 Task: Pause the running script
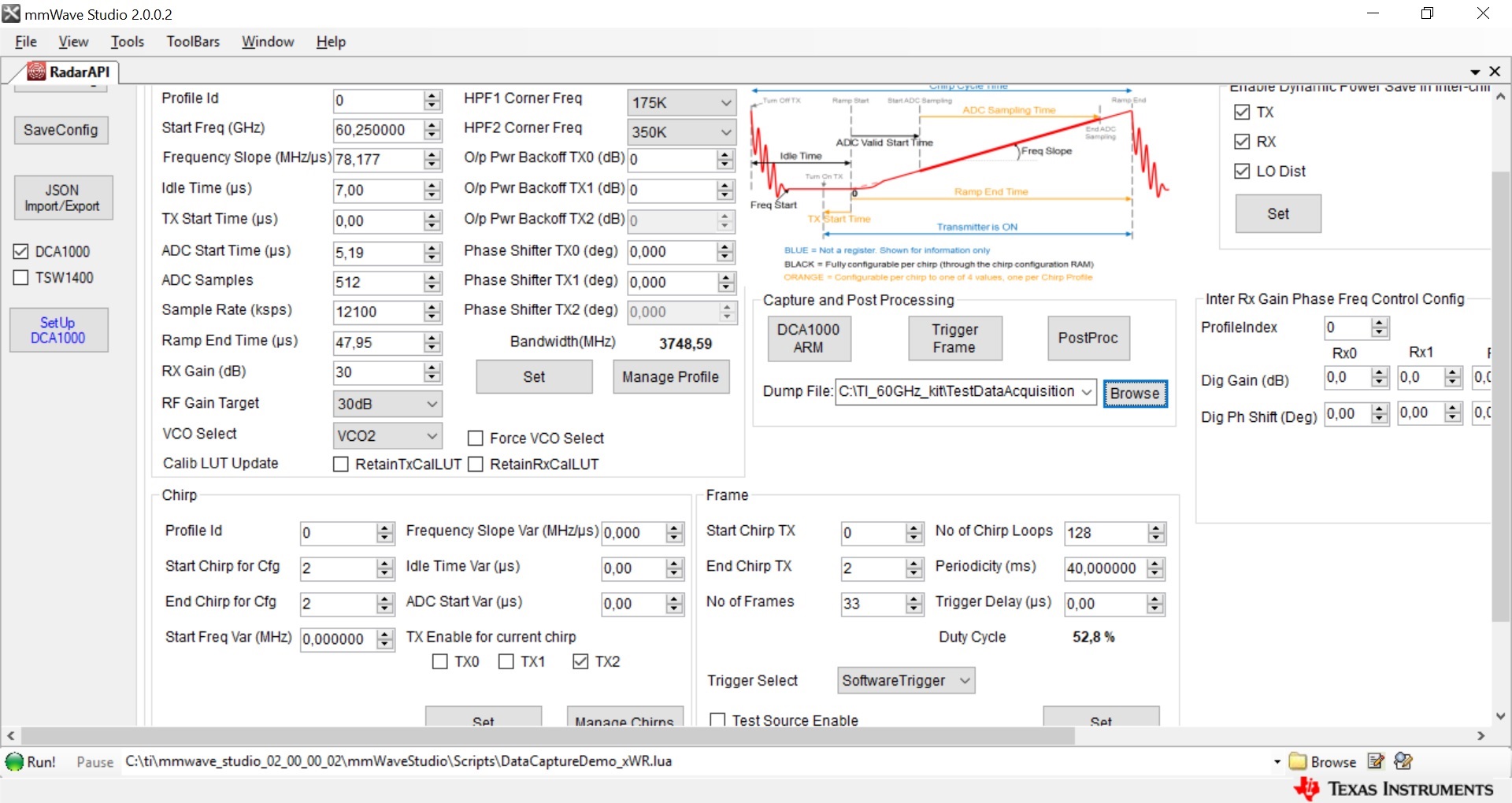(94, 762)
